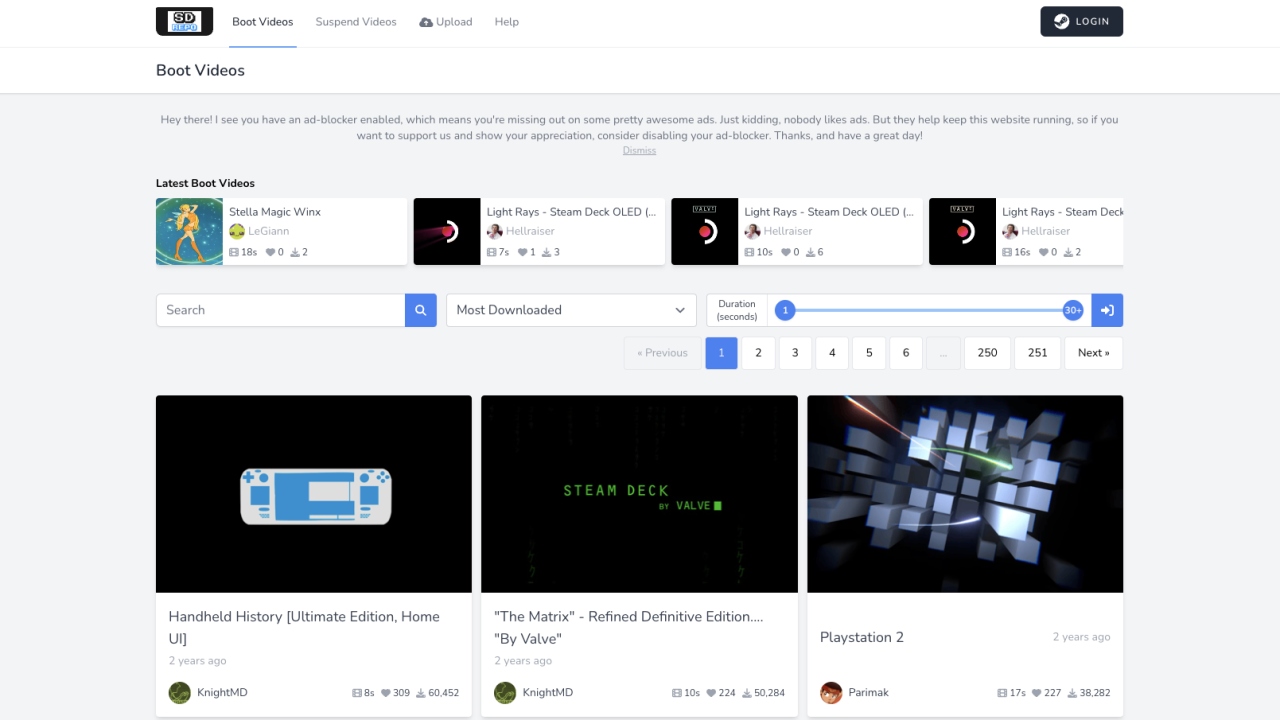Open the Help menu item
The width and height of the screenshot is (1280, 720).
(506, 22)
